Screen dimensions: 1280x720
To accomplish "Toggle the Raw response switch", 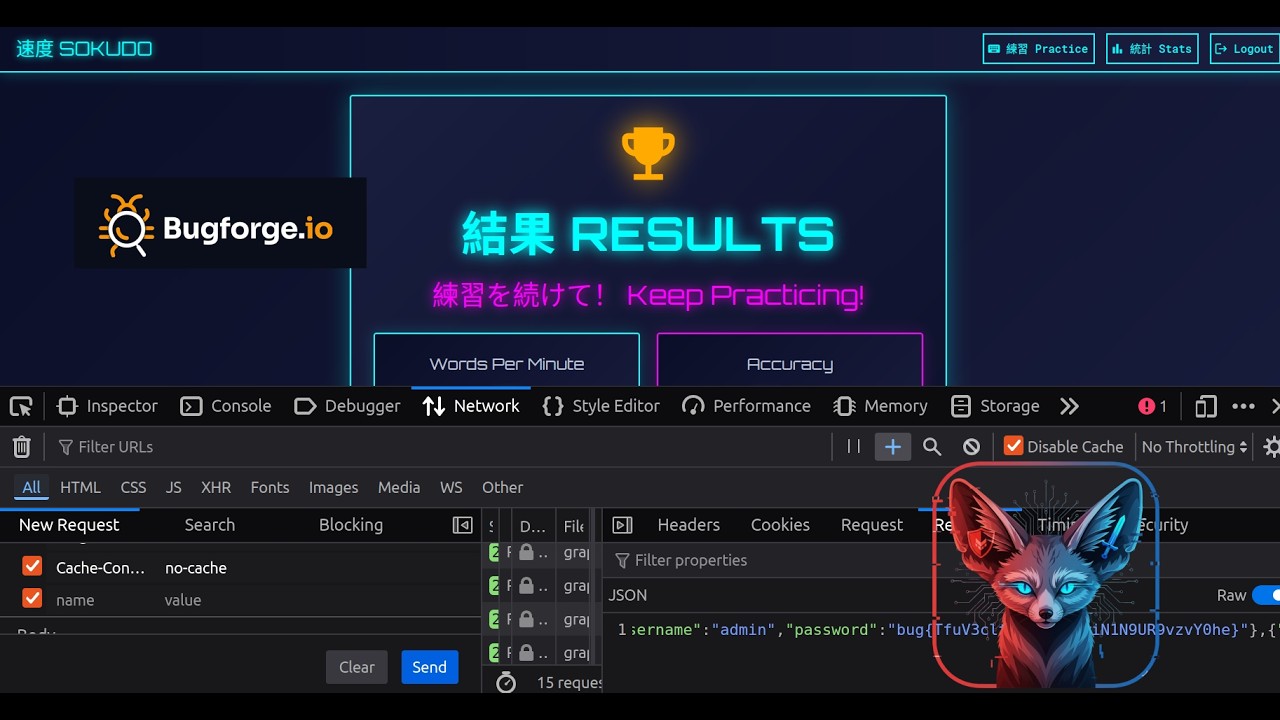I will tap(1266, 595).
